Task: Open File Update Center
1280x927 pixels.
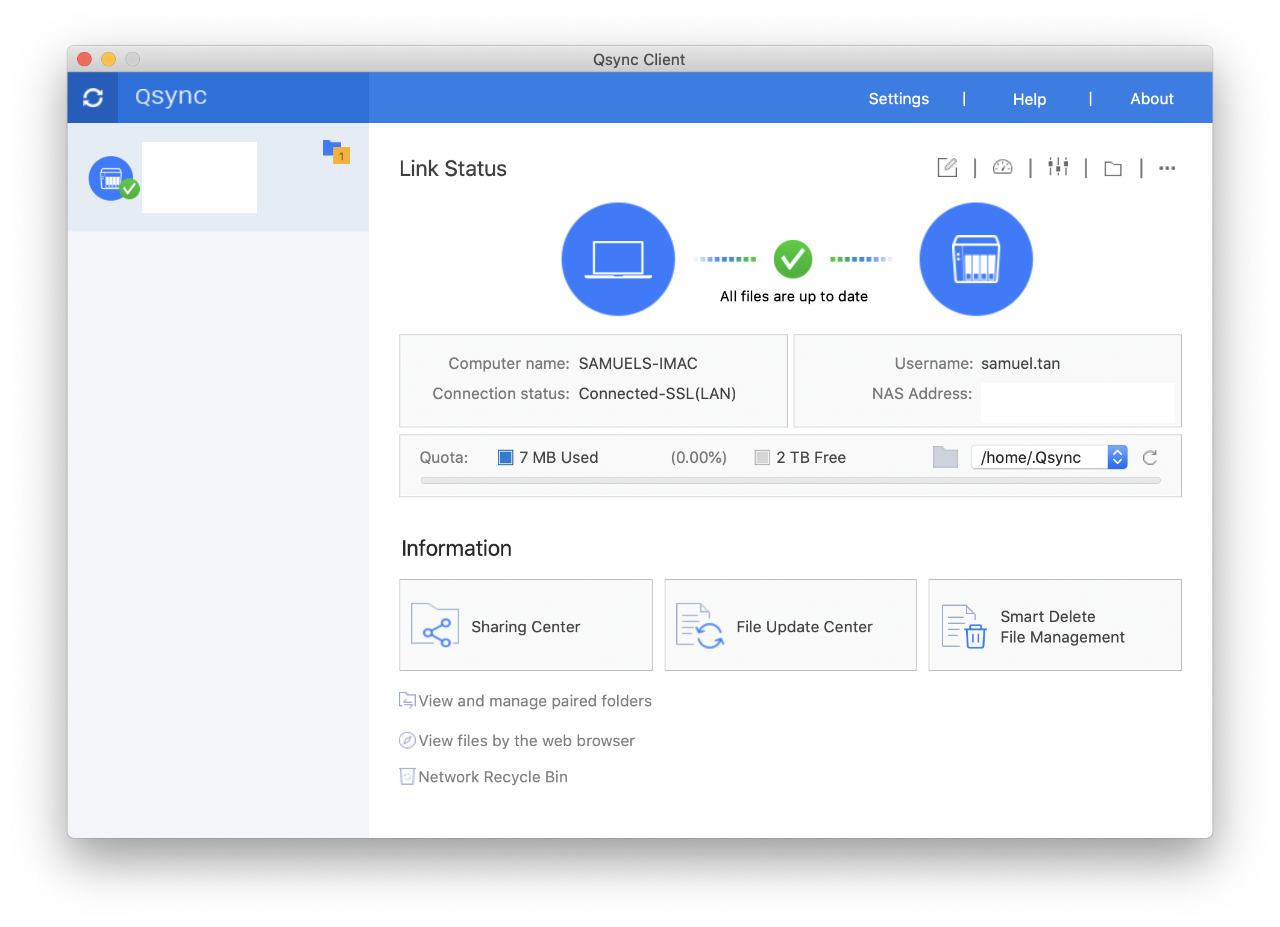Action: pos(790,625)
